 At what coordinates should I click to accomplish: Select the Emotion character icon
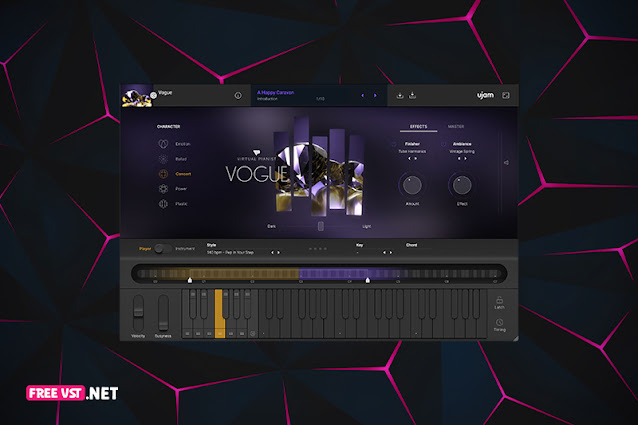click(x=163, y=144)
